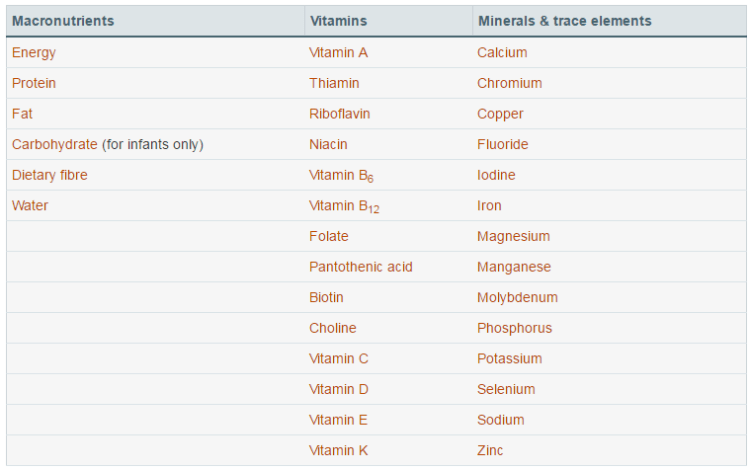Open the Energy link
Screen dimensions: 750x470
[x=34, y=52]
